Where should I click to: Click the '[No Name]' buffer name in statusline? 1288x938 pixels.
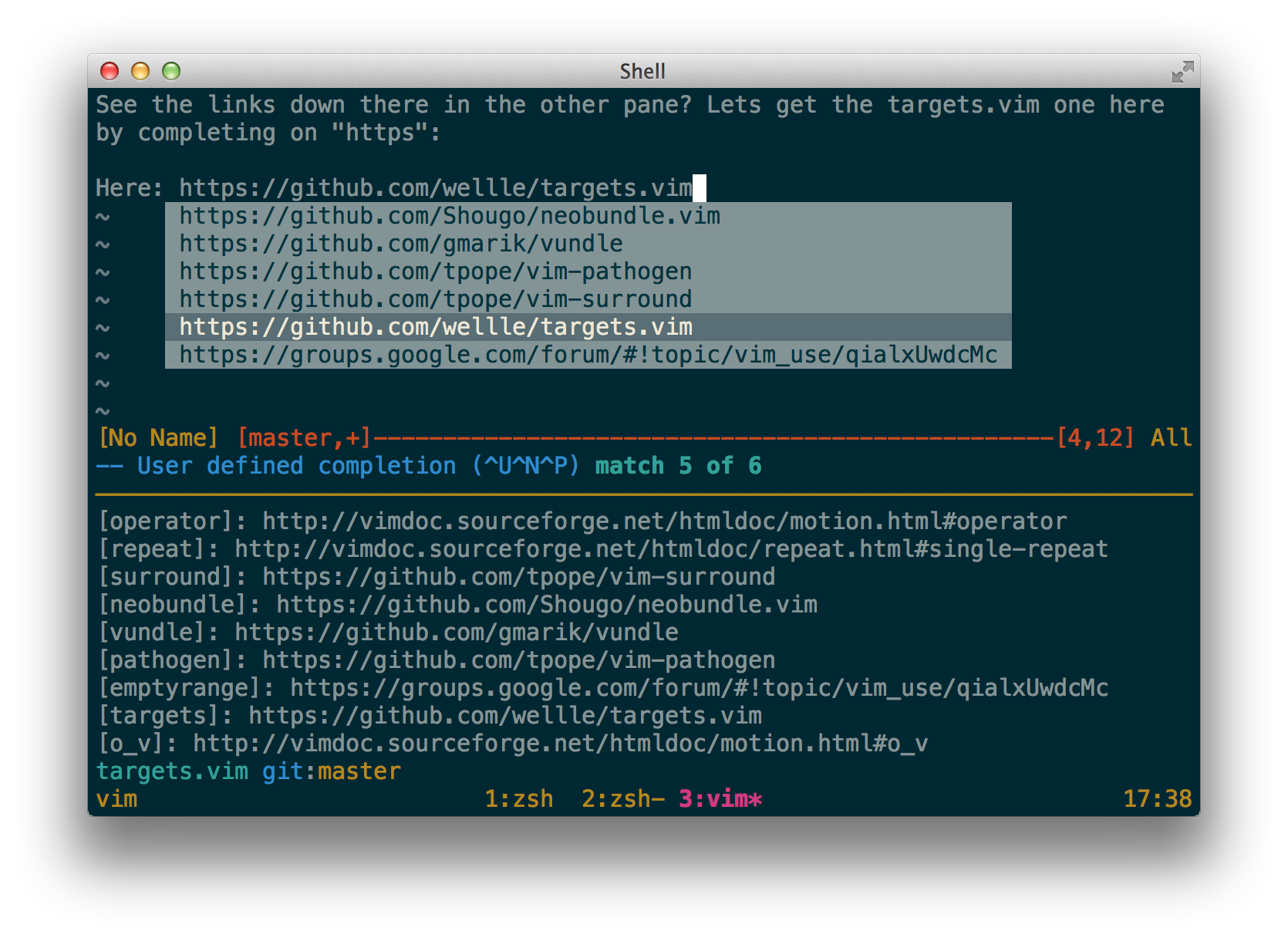pos(158,438)
